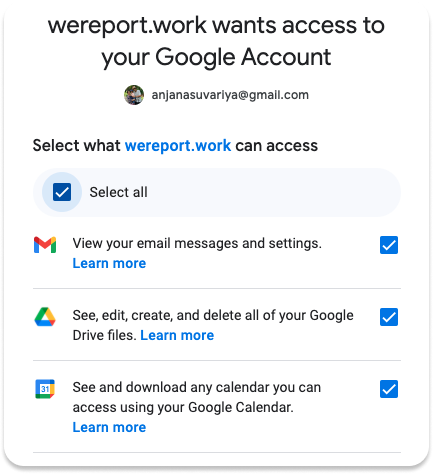Click the Select all label text

[x=118, y=192]
